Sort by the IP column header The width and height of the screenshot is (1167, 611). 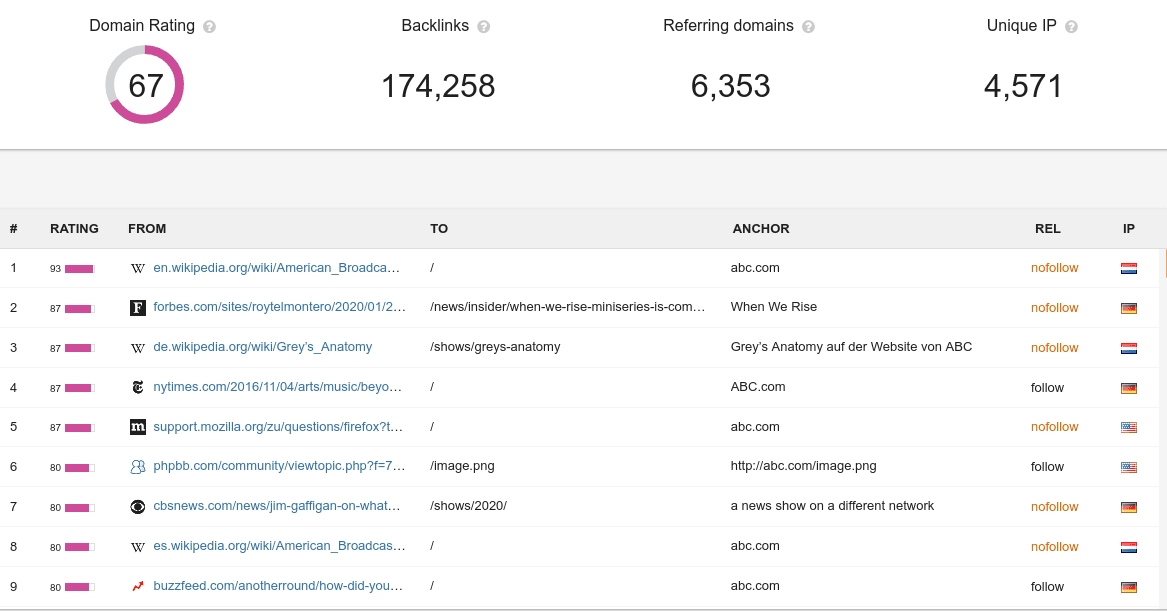[1129, 228]
